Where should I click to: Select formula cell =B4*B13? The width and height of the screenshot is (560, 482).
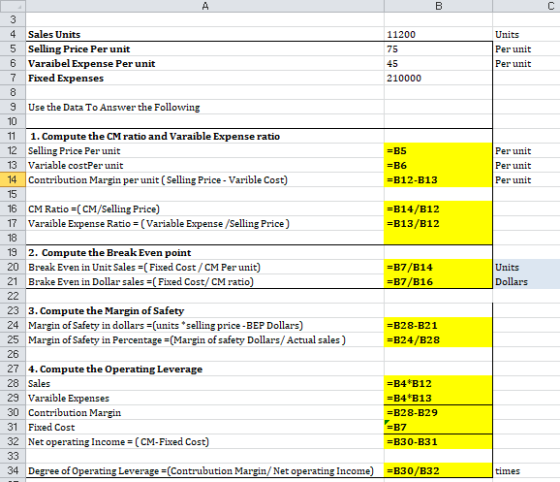pos(439,398)
